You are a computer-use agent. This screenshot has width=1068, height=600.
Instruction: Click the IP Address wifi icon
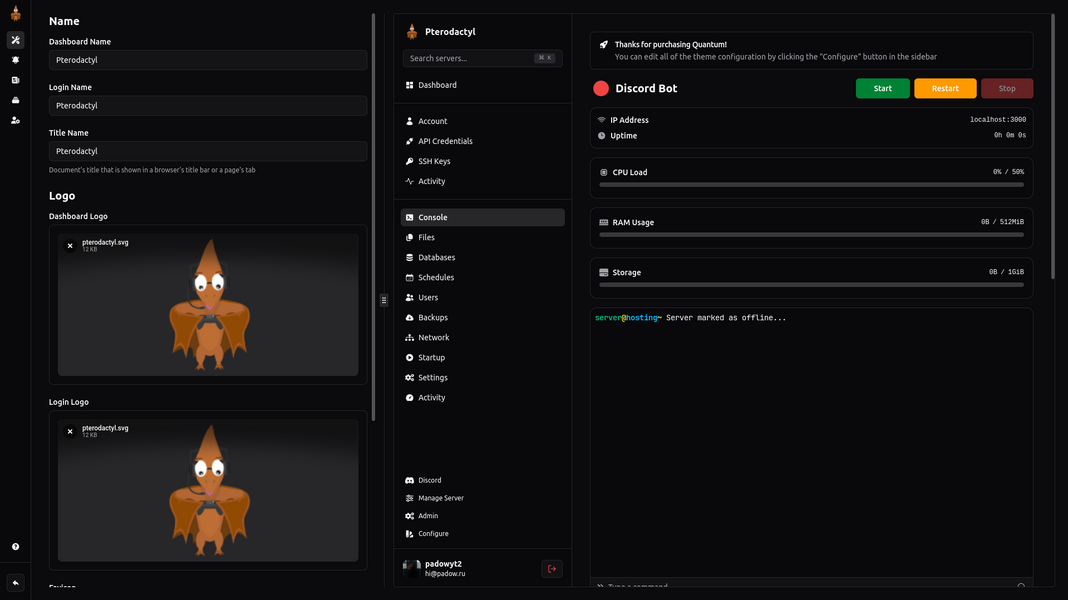tap(601, 120)
